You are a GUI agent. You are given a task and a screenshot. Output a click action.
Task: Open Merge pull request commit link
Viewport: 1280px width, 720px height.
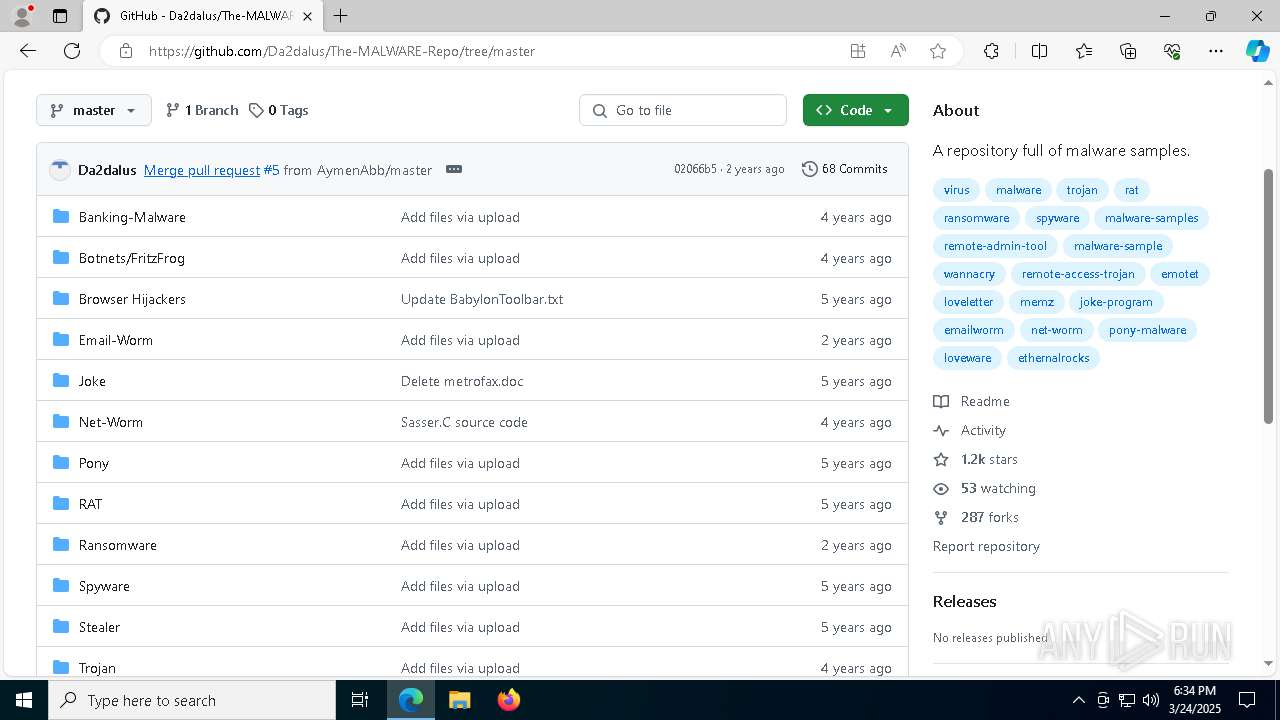click(202, 170)
